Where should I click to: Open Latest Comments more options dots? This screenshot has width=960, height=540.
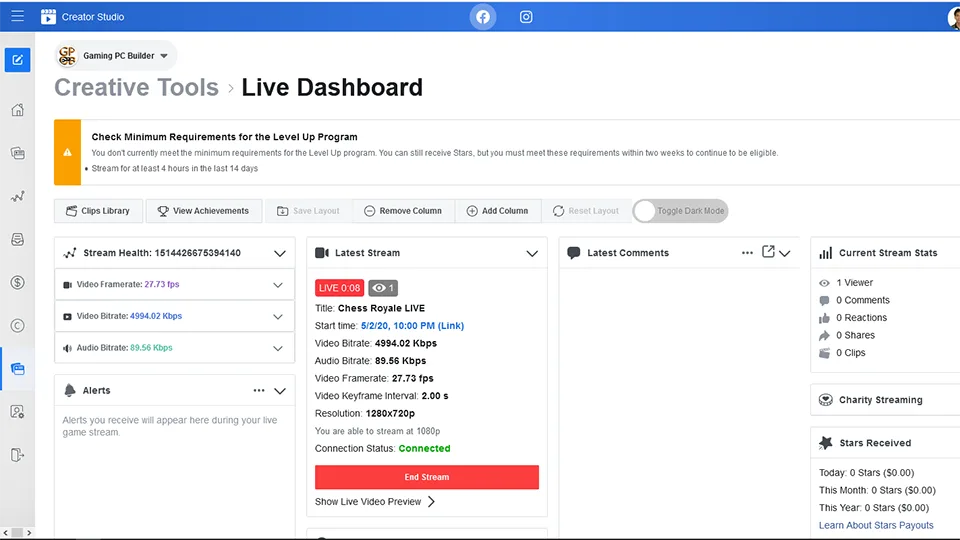[x=747, y=253]
